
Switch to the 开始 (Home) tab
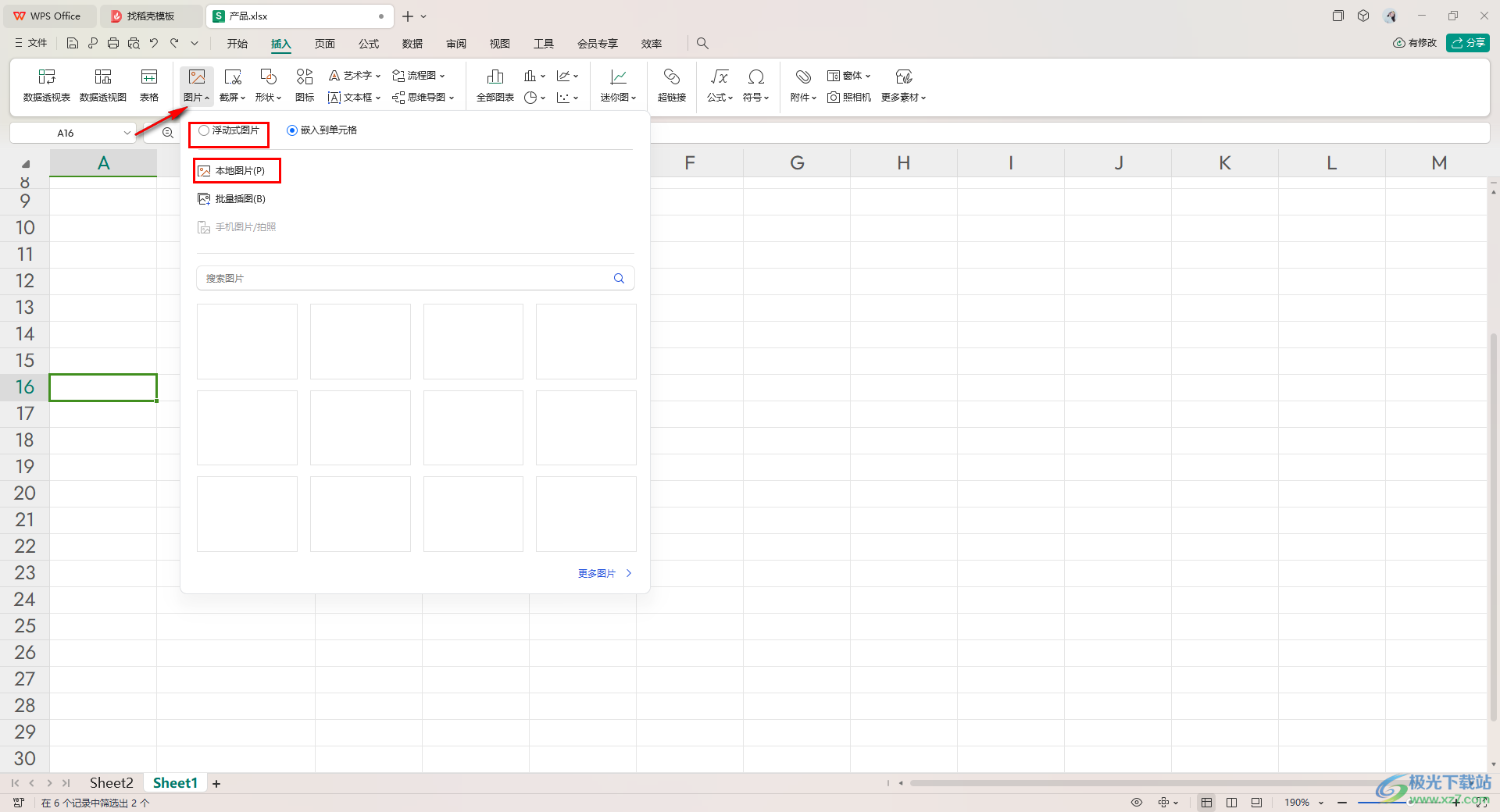coord(237,44)
